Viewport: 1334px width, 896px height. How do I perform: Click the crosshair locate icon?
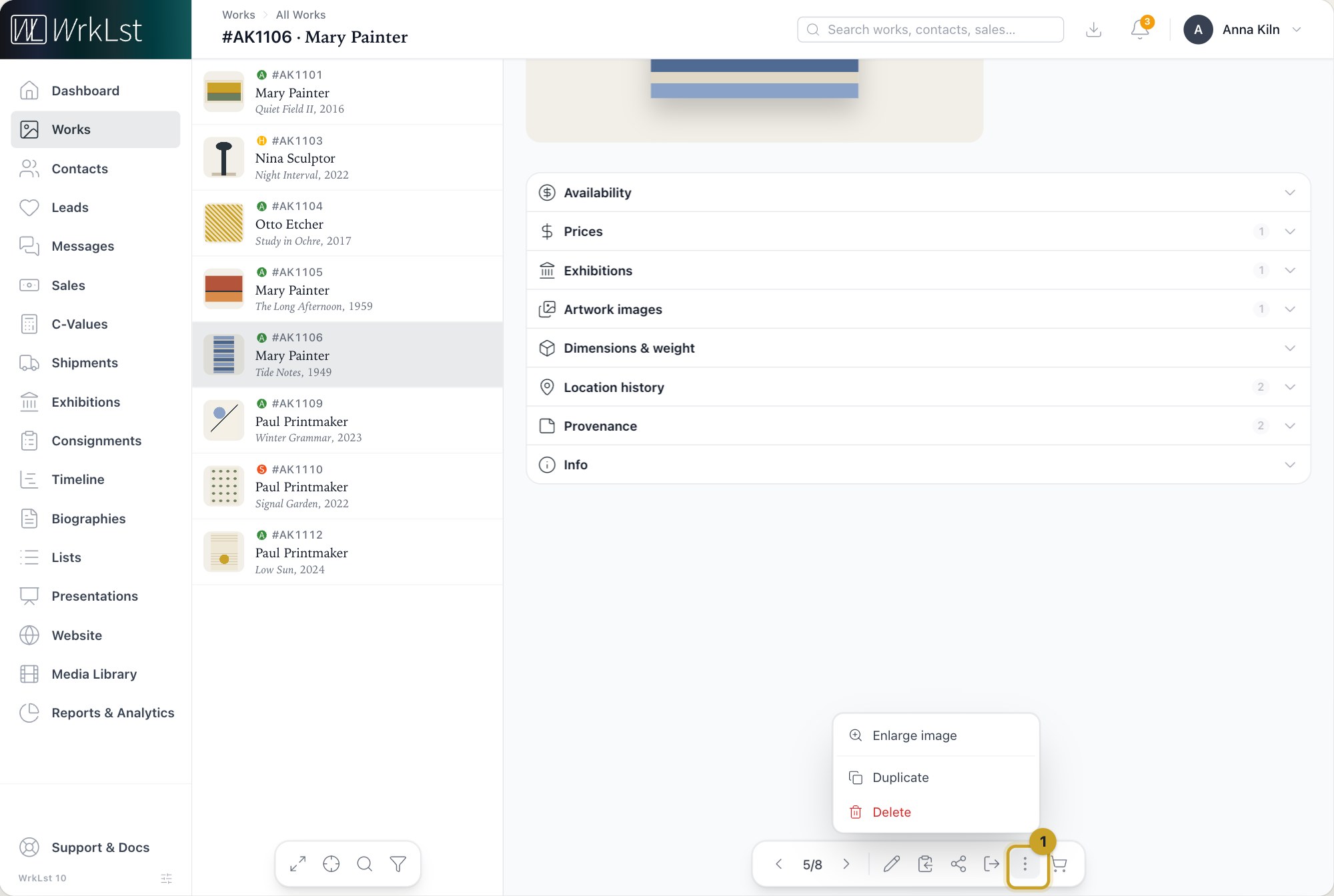coord(331,864)
